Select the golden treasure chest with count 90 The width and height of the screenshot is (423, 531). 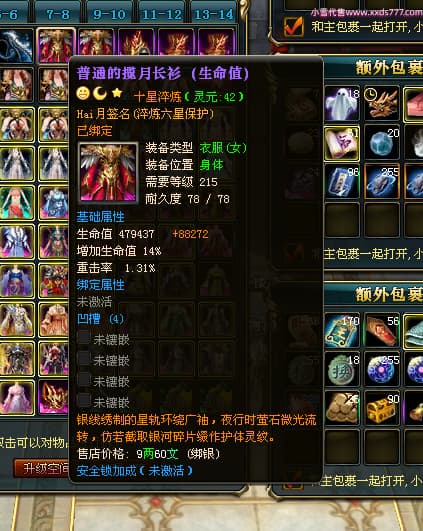pyautogui.click(x=382, y=408)
